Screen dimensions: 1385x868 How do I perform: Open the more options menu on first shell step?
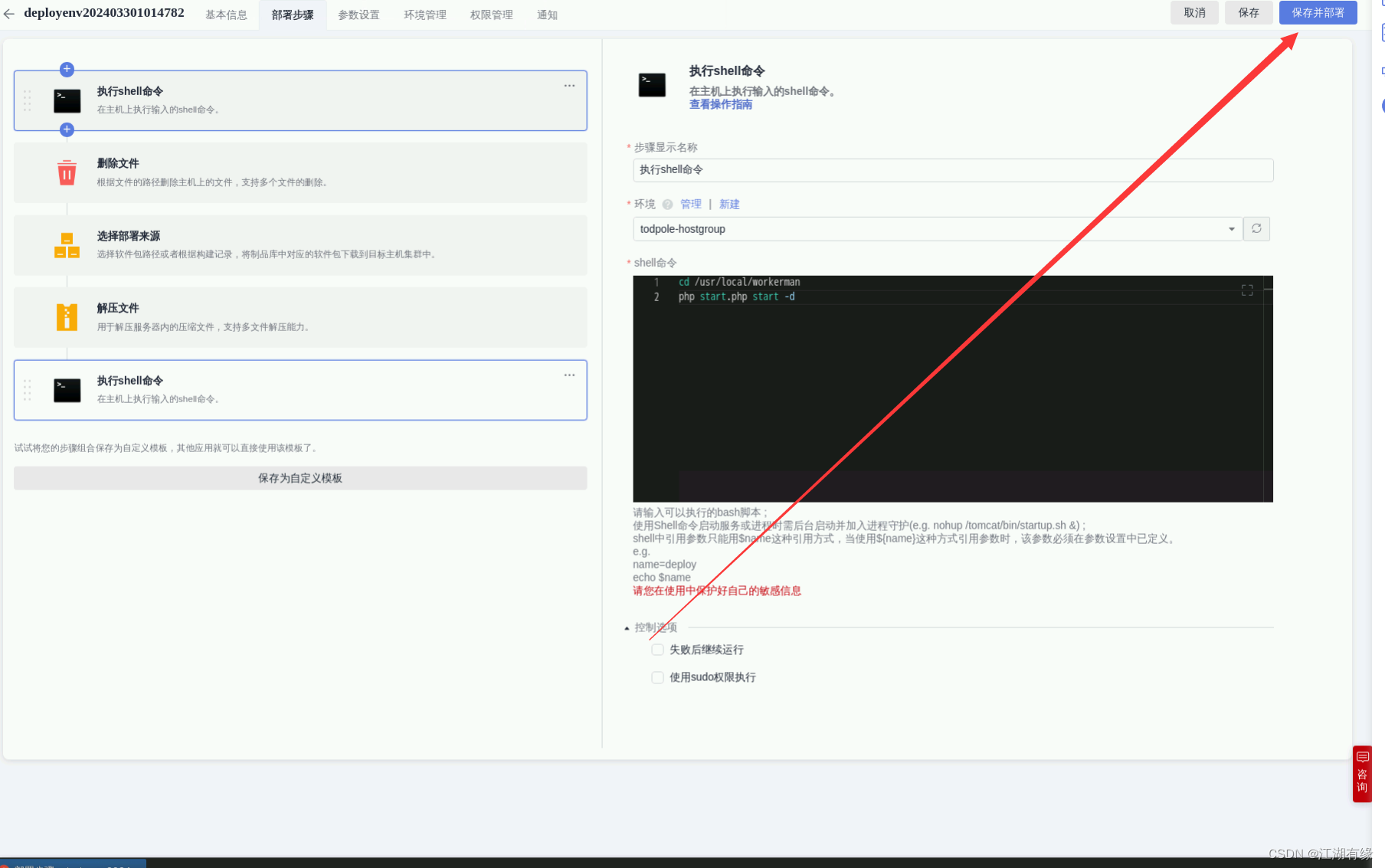pyautogui.click(x=569, y=85)
